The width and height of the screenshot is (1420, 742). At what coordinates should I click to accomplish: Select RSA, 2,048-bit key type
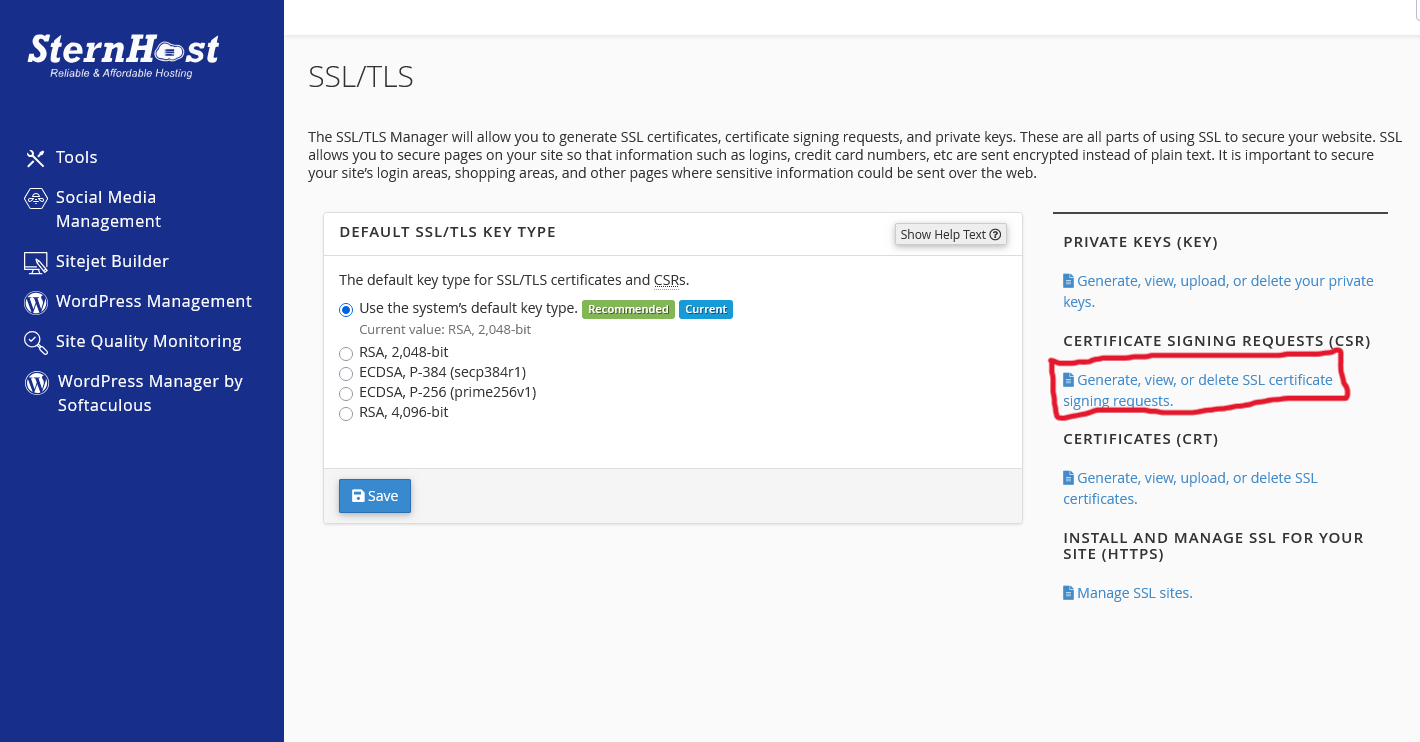[346, 353]
